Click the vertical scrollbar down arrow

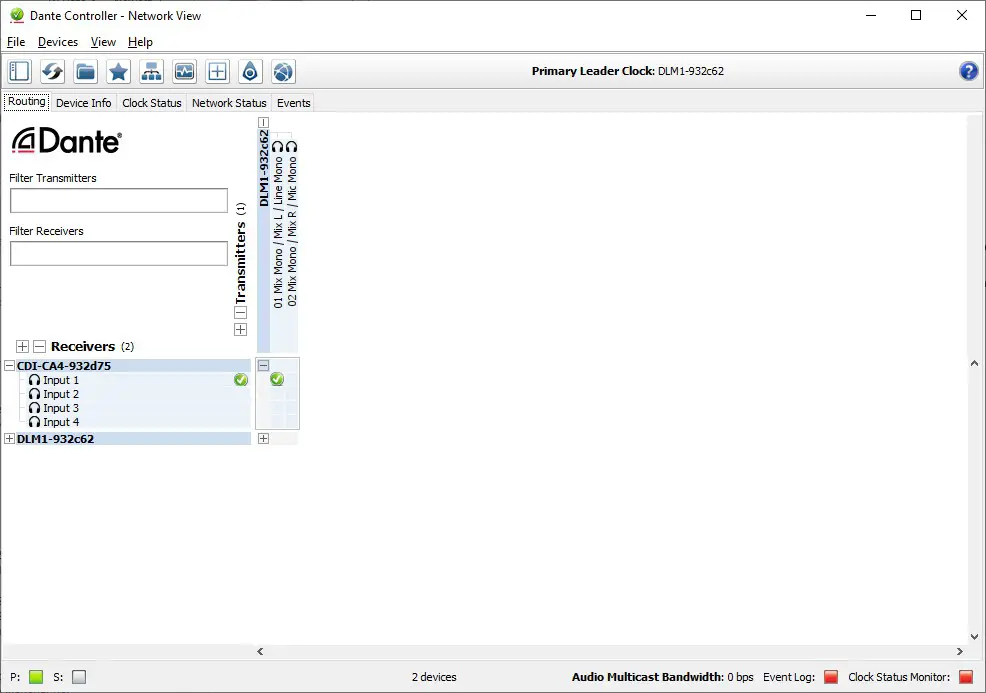click(x=974, y=636)
